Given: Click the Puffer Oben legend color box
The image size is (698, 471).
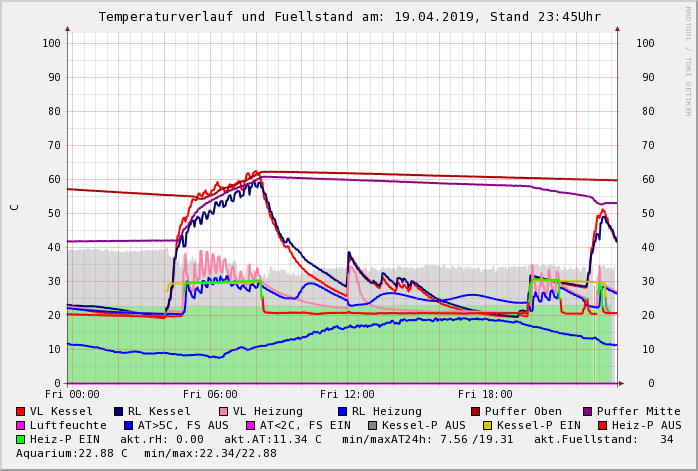Looking at the screenshot, I should click(x=476, y=411).
